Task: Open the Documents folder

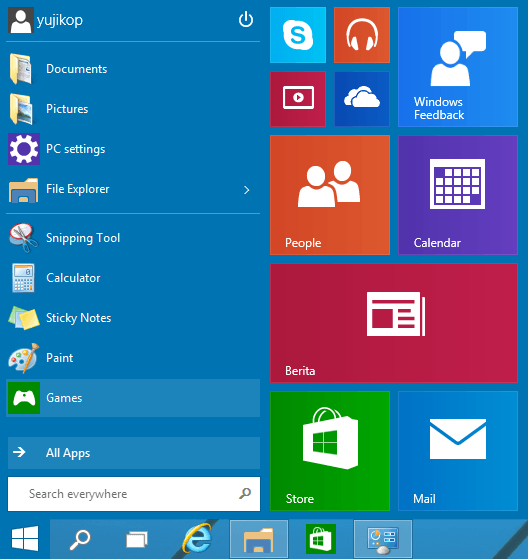Action: pyautogui.click(x=133, y=69)
